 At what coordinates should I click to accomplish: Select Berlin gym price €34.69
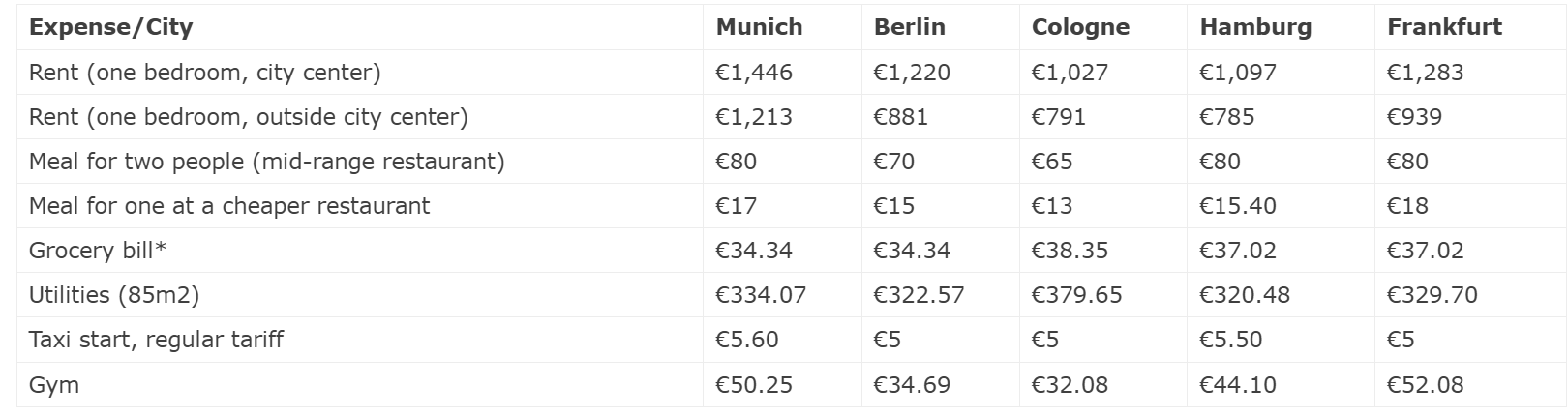[x=911, y=385]
